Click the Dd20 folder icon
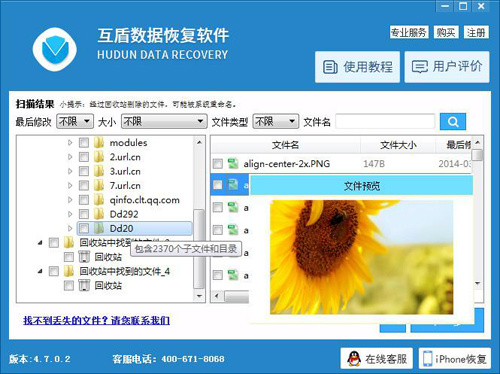This screenshot has height=374, width=500. pos(99,228)
